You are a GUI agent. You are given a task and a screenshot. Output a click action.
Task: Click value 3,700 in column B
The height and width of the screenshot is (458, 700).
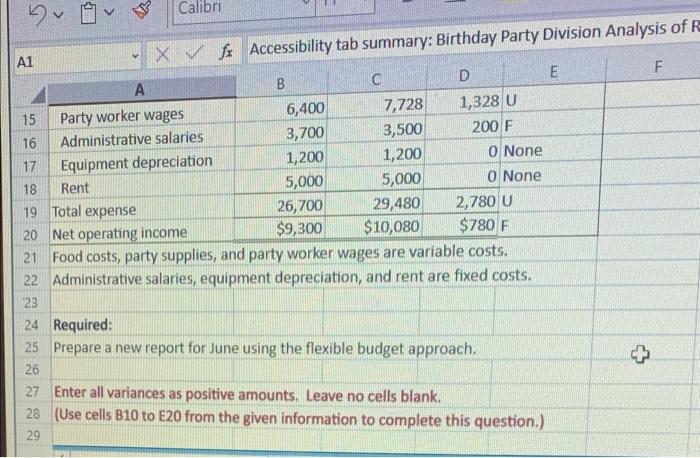pyautogui.click(x=305, y=133)
